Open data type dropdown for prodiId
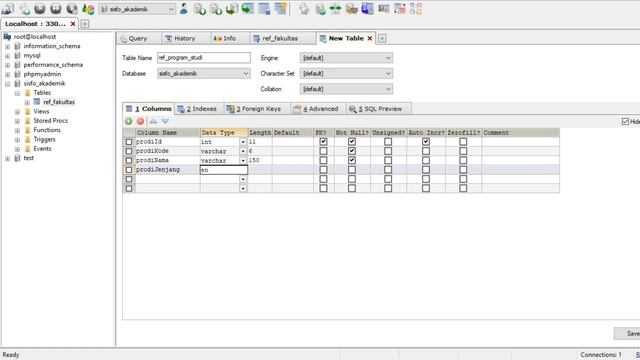 coord(243,142)
